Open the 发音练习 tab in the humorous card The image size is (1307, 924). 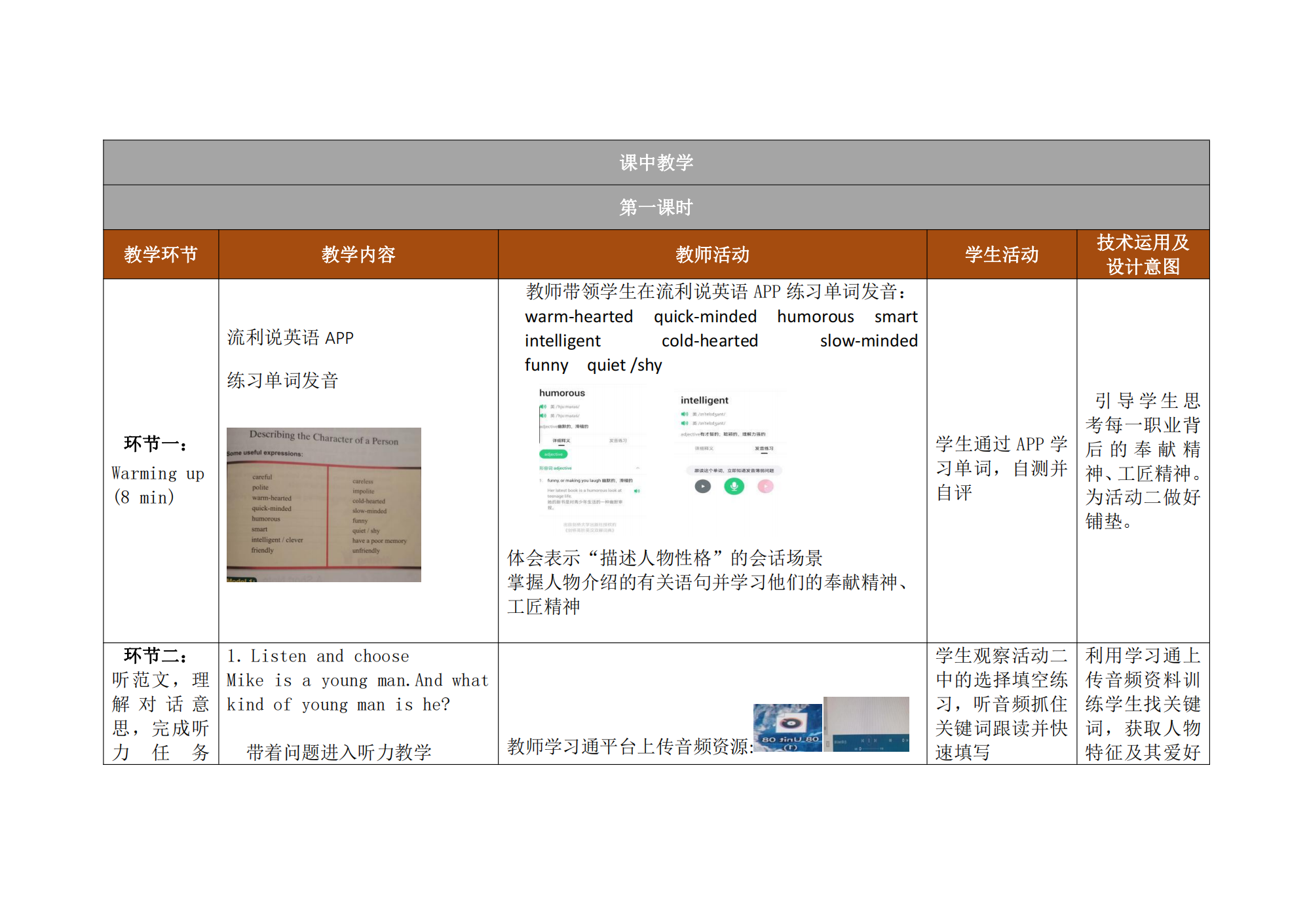click(x=618, y=441)
